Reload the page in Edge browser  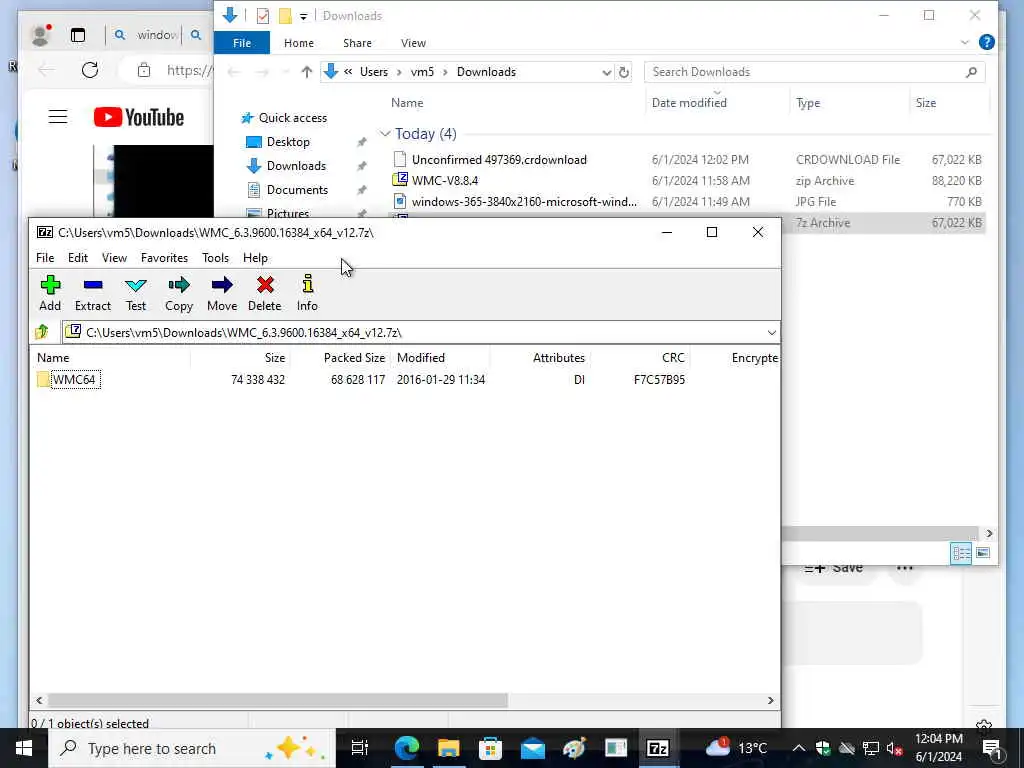click(89, 70)
